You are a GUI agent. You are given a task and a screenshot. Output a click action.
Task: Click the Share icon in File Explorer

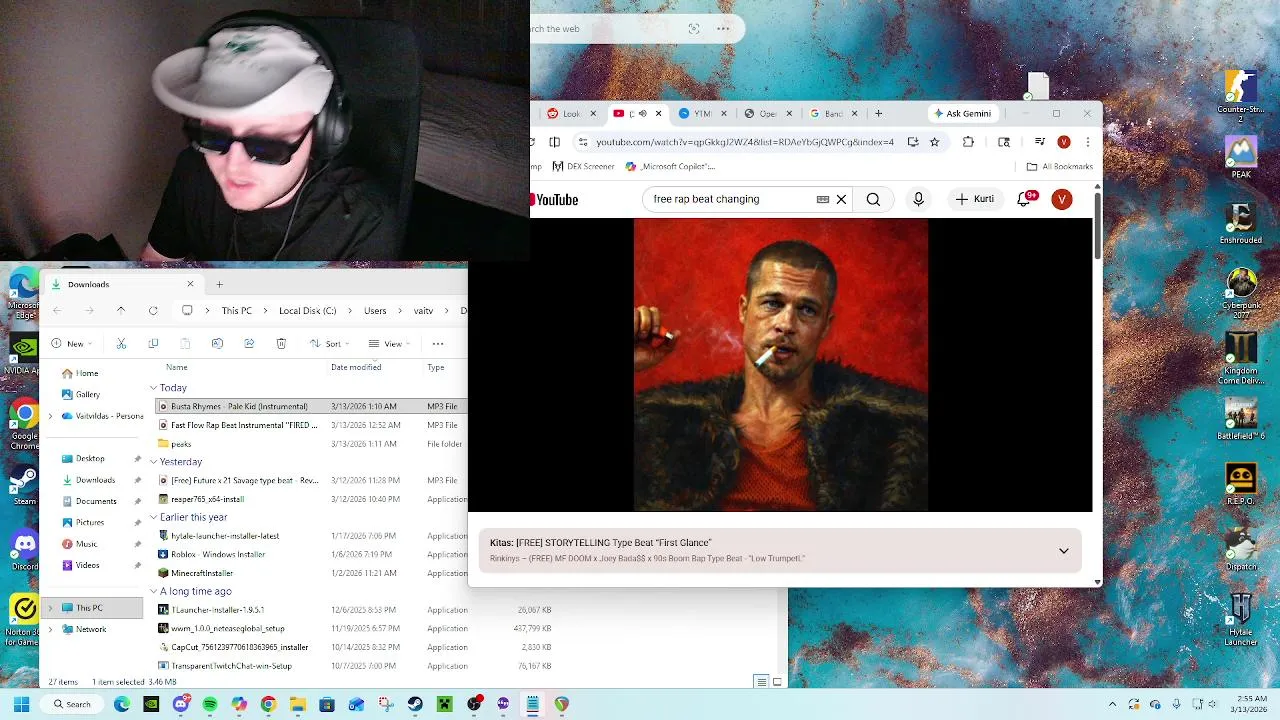tap(249, 343)
